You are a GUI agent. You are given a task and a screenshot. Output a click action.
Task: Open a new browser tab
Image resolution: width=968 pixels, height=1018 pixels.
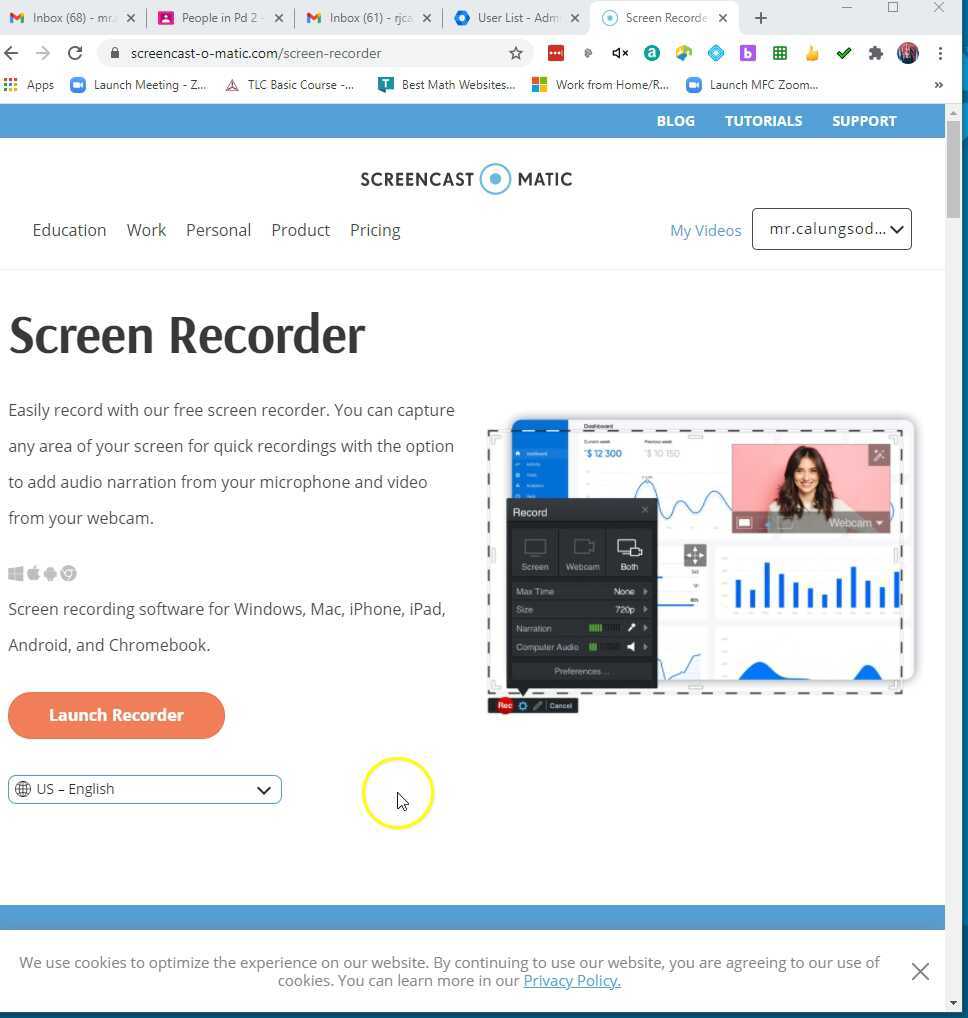click(761, 18)
